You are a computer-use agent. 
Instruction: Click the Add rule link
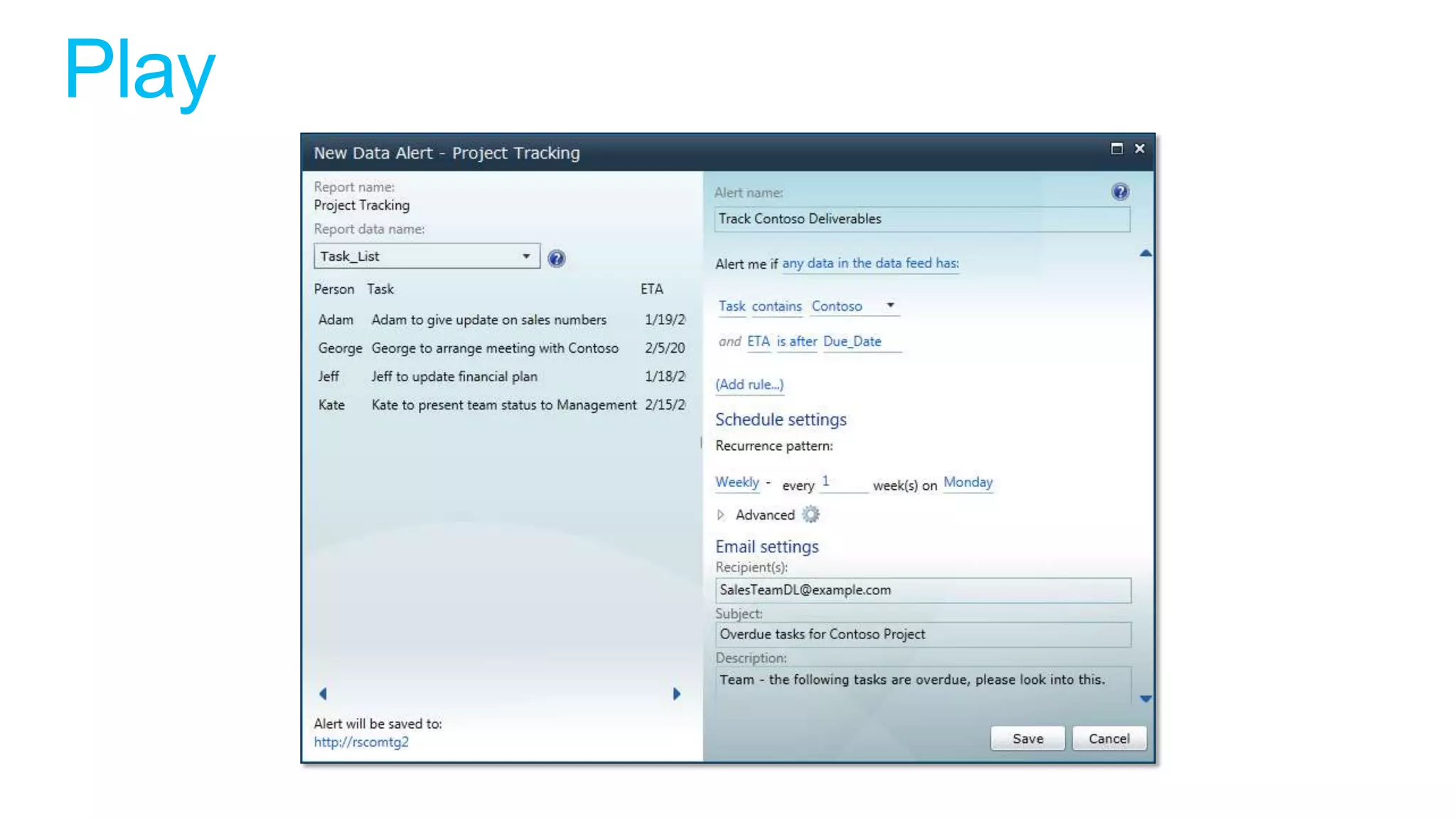pos(749,385)
